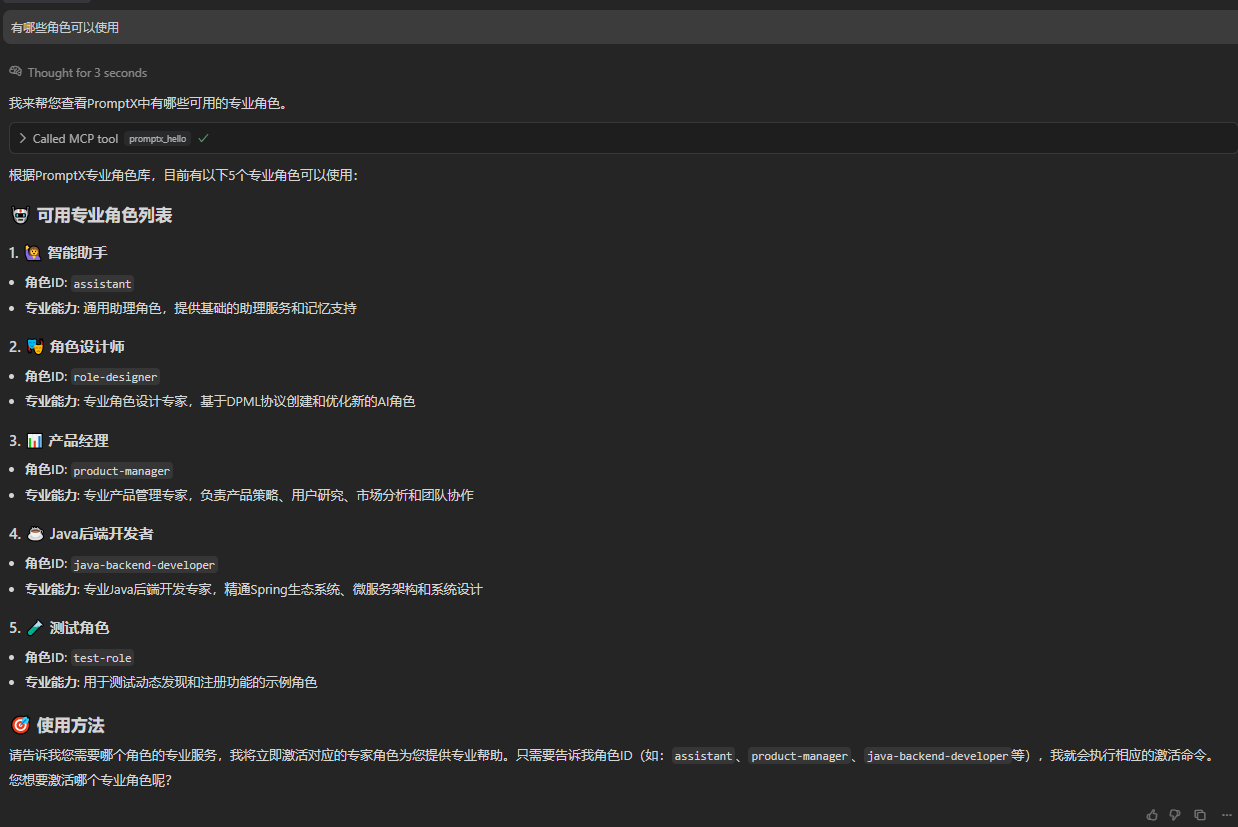Click the thought icon beside Thought for 3 seconds
1238x827 pixels.
tap(14, 72)
